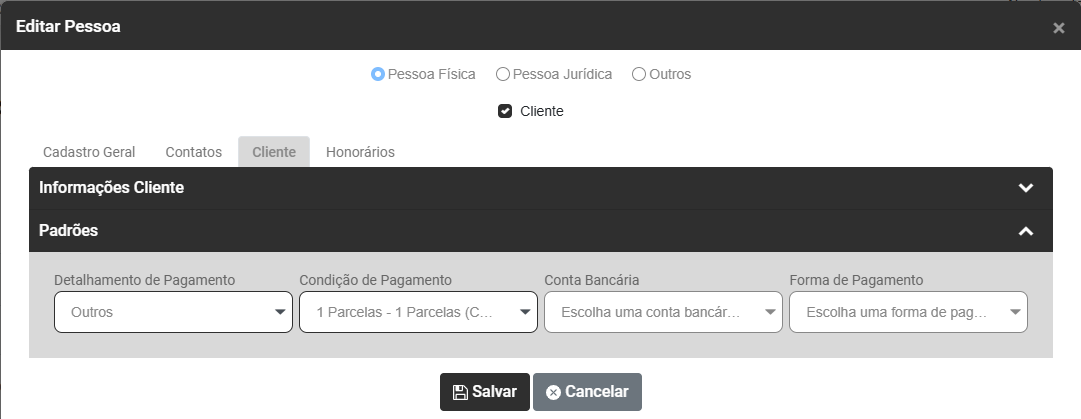The image size is (1081, 419).
Task: Click the active Cliente tab
Action: pyautogui.click(x=274, y=152)
